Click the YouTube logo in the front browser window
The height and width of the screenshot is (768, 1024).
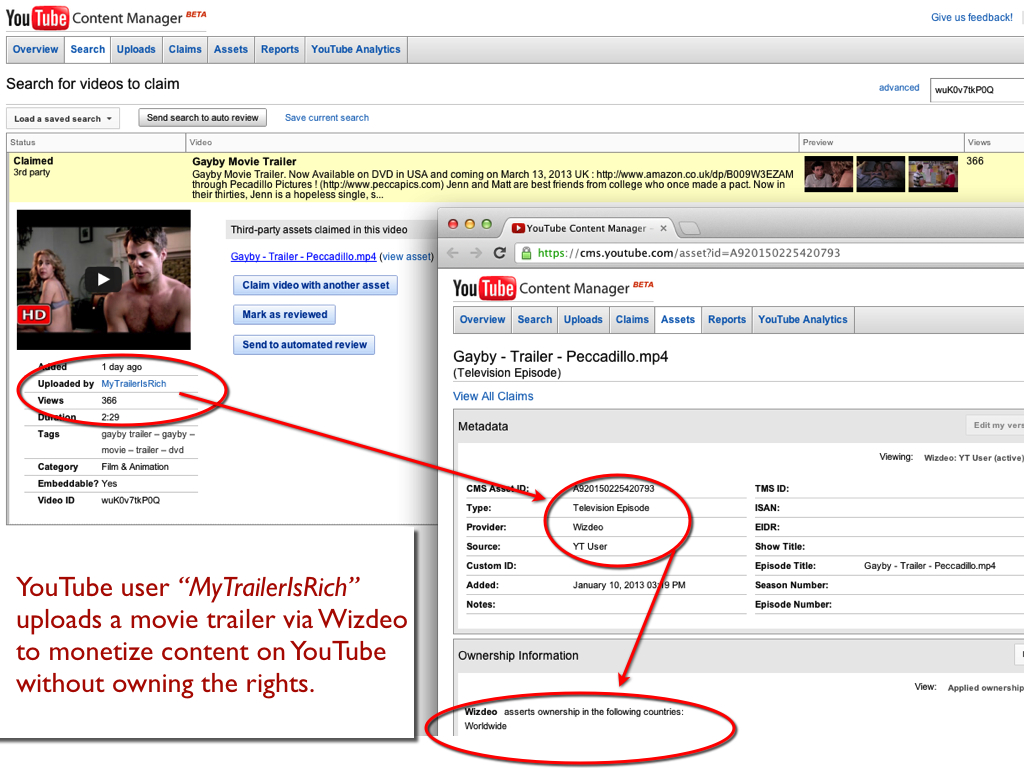click(484, 288)
